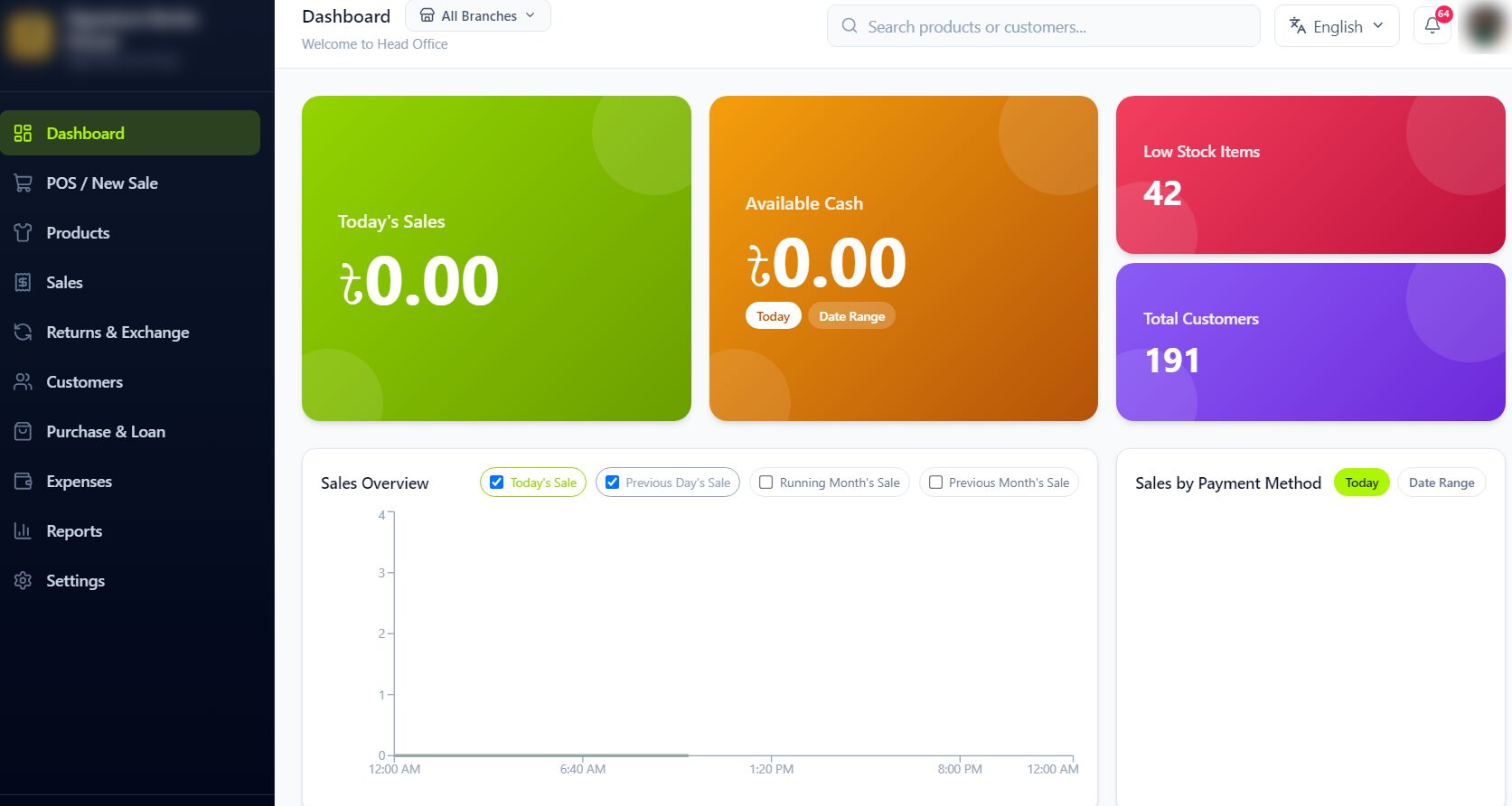The width and height of the screenshot is (1512, 806).
Task: Uncheck the Previous Day's Sale checkbox
Action: pyautogui.click(x=612, y=483)
